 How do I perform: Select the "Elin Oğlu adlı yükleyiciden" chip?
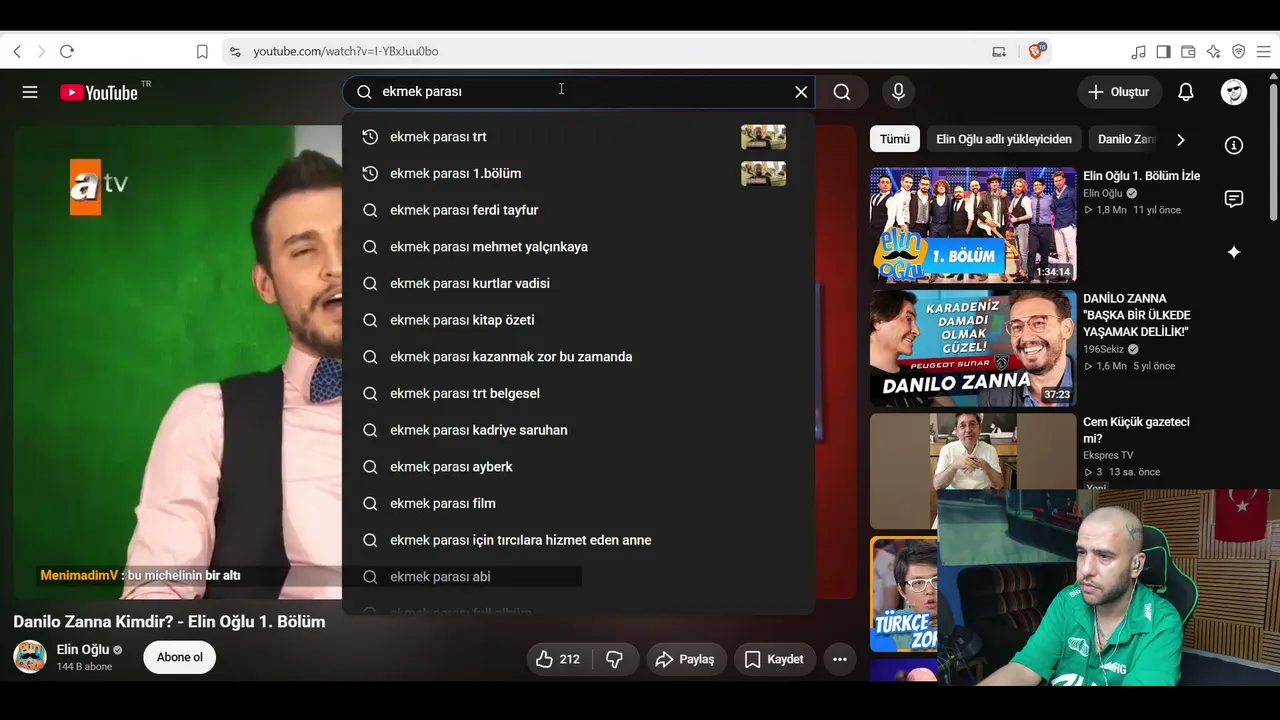coord(1004,139)
